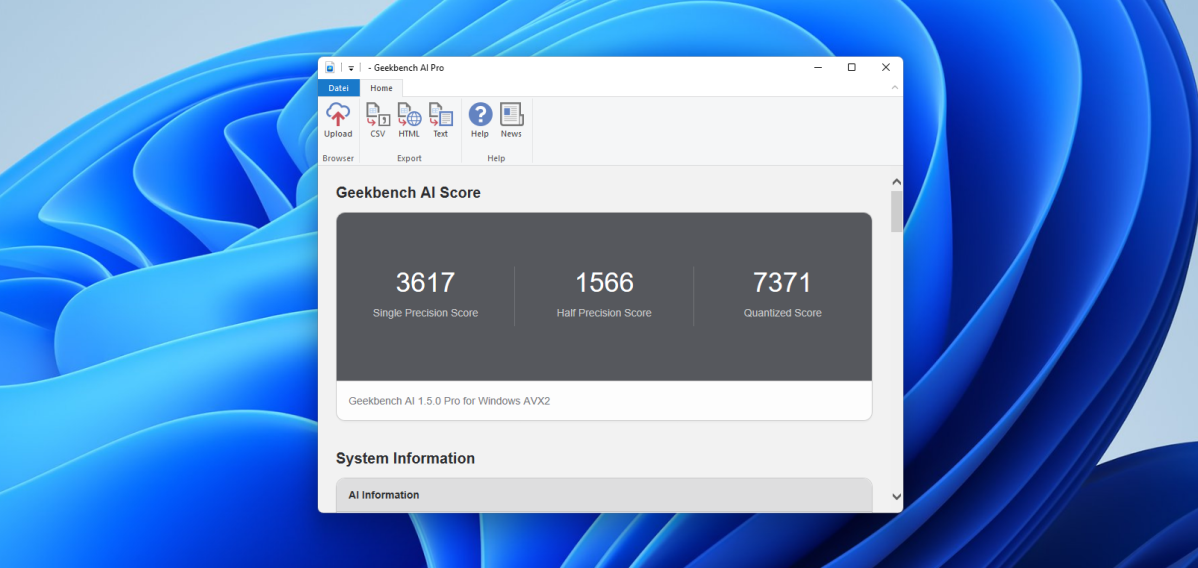Select the Home ribbon tab
Screen dimensions: 1198x568
pos(381,88)
